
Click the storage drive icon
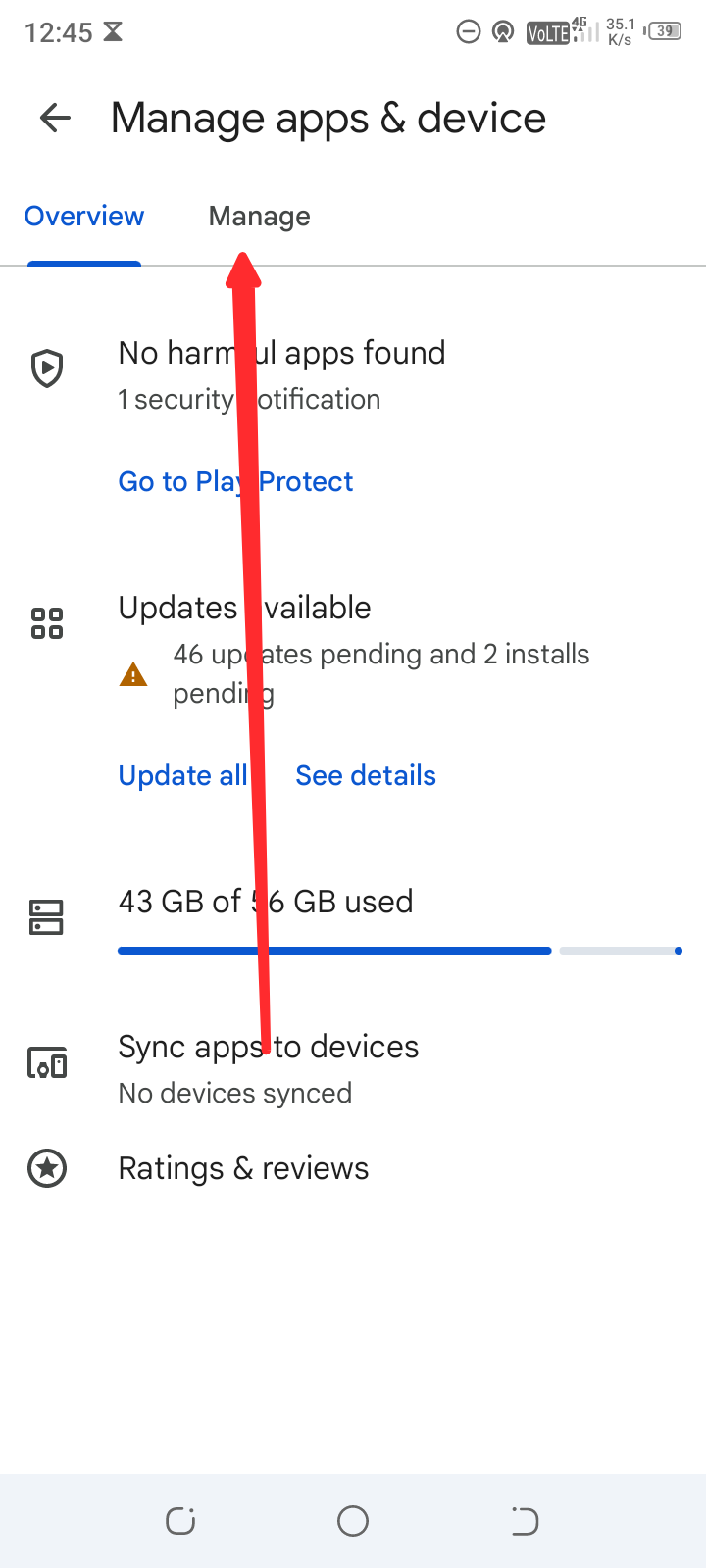coord(47,917)
